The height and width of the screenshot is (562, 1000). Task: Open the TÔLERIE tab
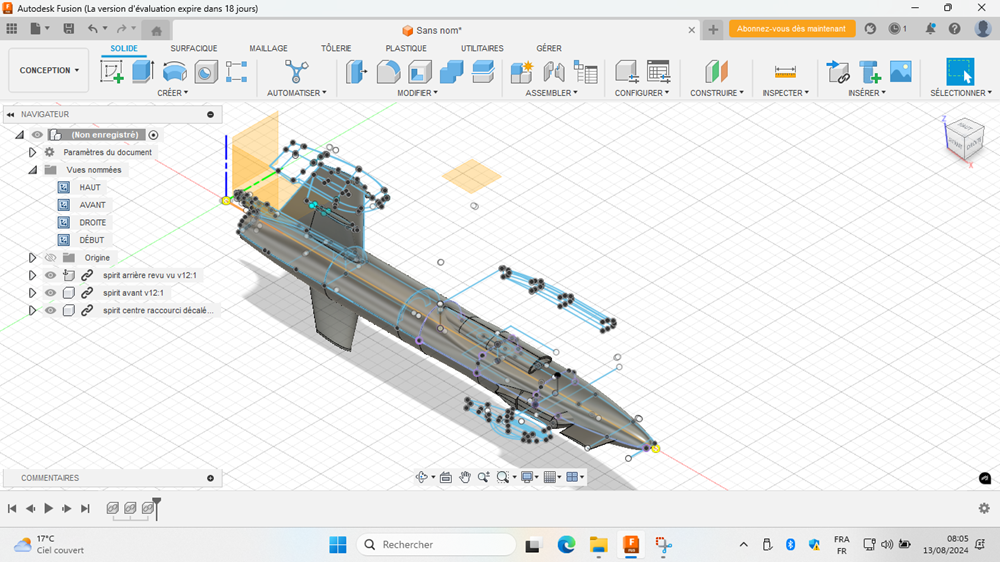(x=336, y=48)
